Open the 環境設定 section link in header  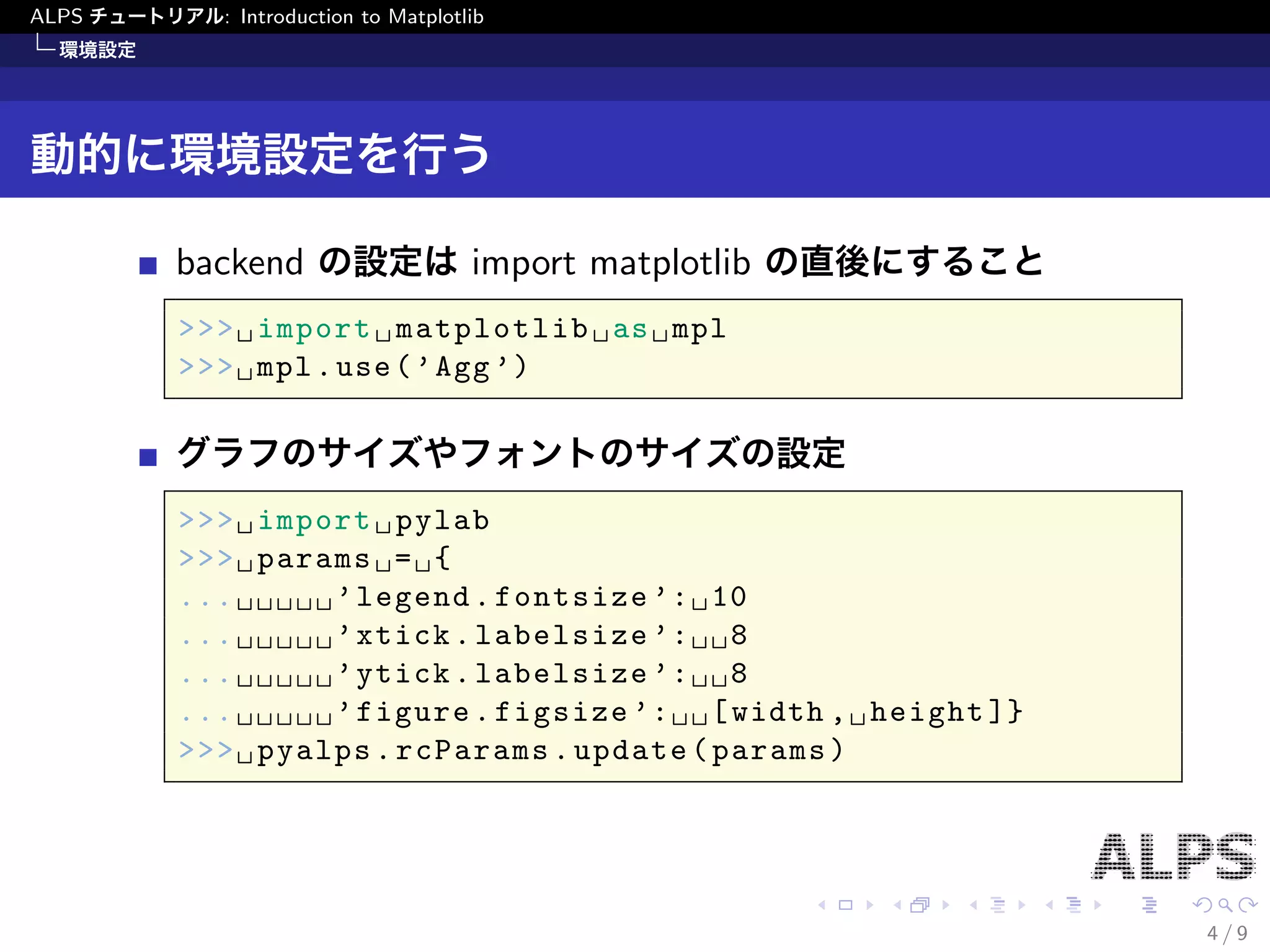pos(97,50)
